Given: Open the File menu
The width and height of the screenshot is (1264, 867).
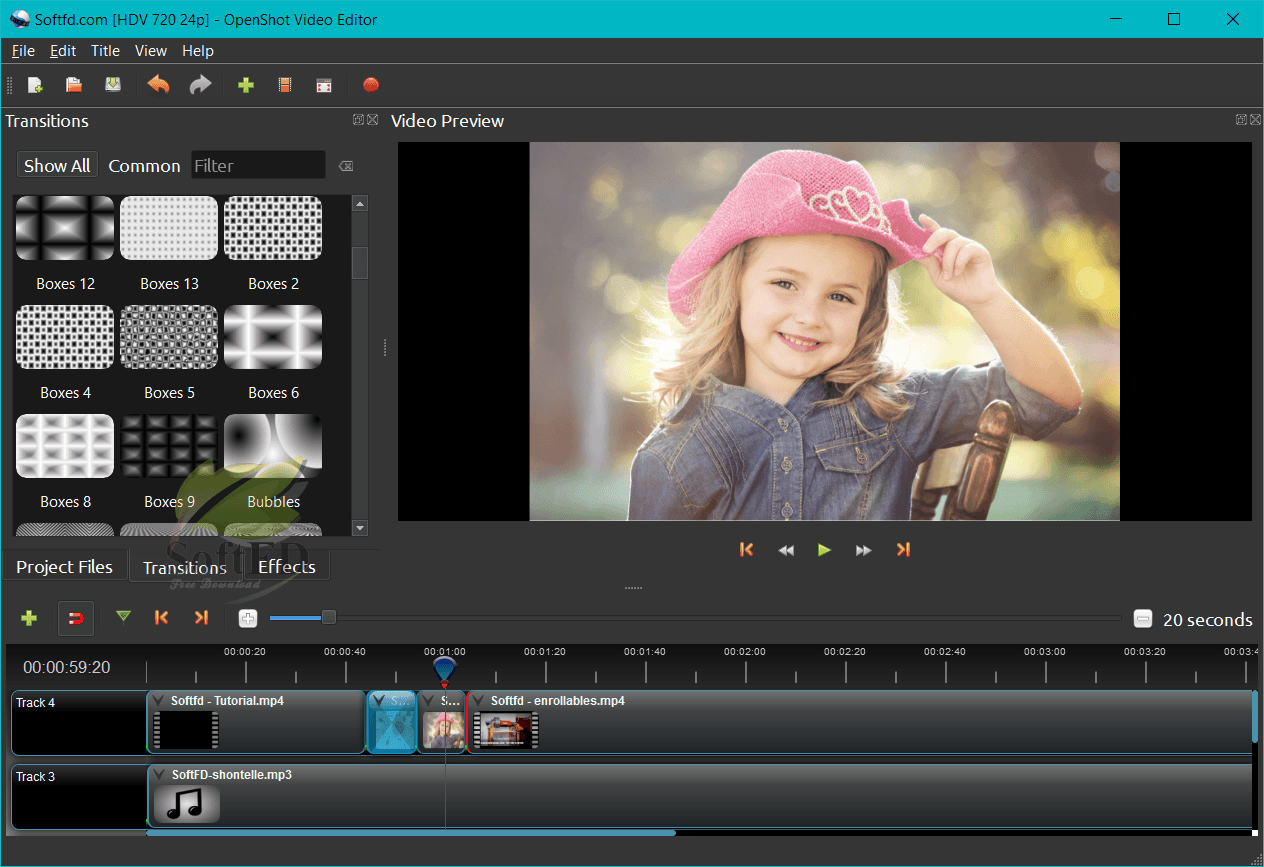Looking at the screenshot, I should pos(23,51).
